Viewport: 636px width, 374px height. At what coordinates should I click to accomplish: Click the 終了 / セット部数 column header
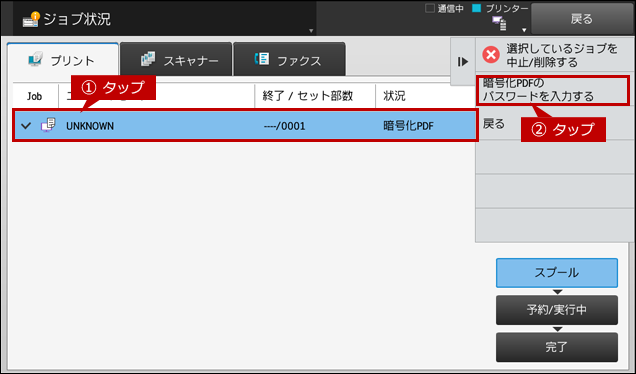(308, 96)
